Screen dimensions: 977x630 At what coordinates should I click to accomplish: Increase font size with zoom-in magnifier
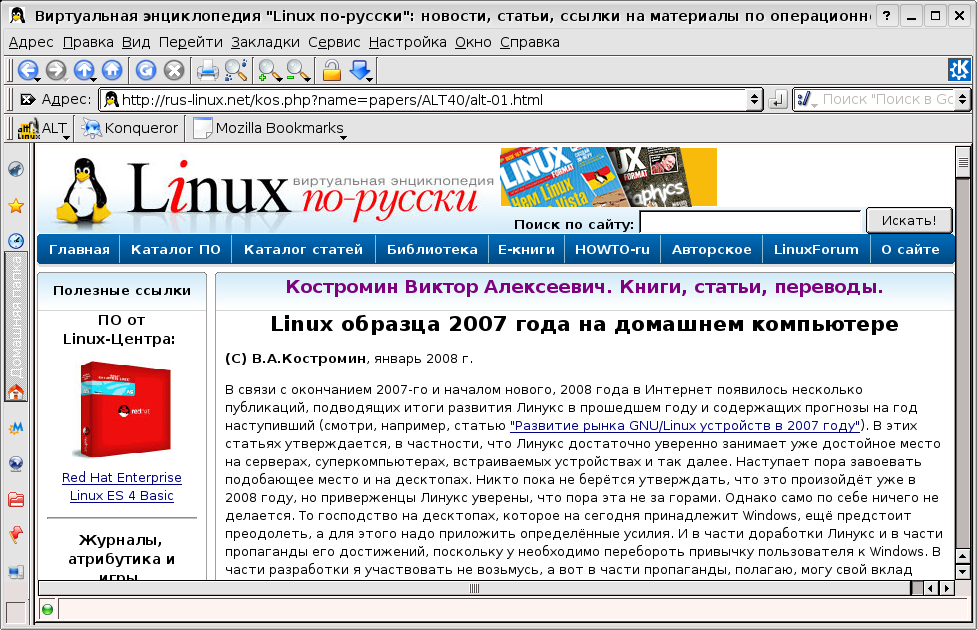pyautogui.click(x=270, y=70)
